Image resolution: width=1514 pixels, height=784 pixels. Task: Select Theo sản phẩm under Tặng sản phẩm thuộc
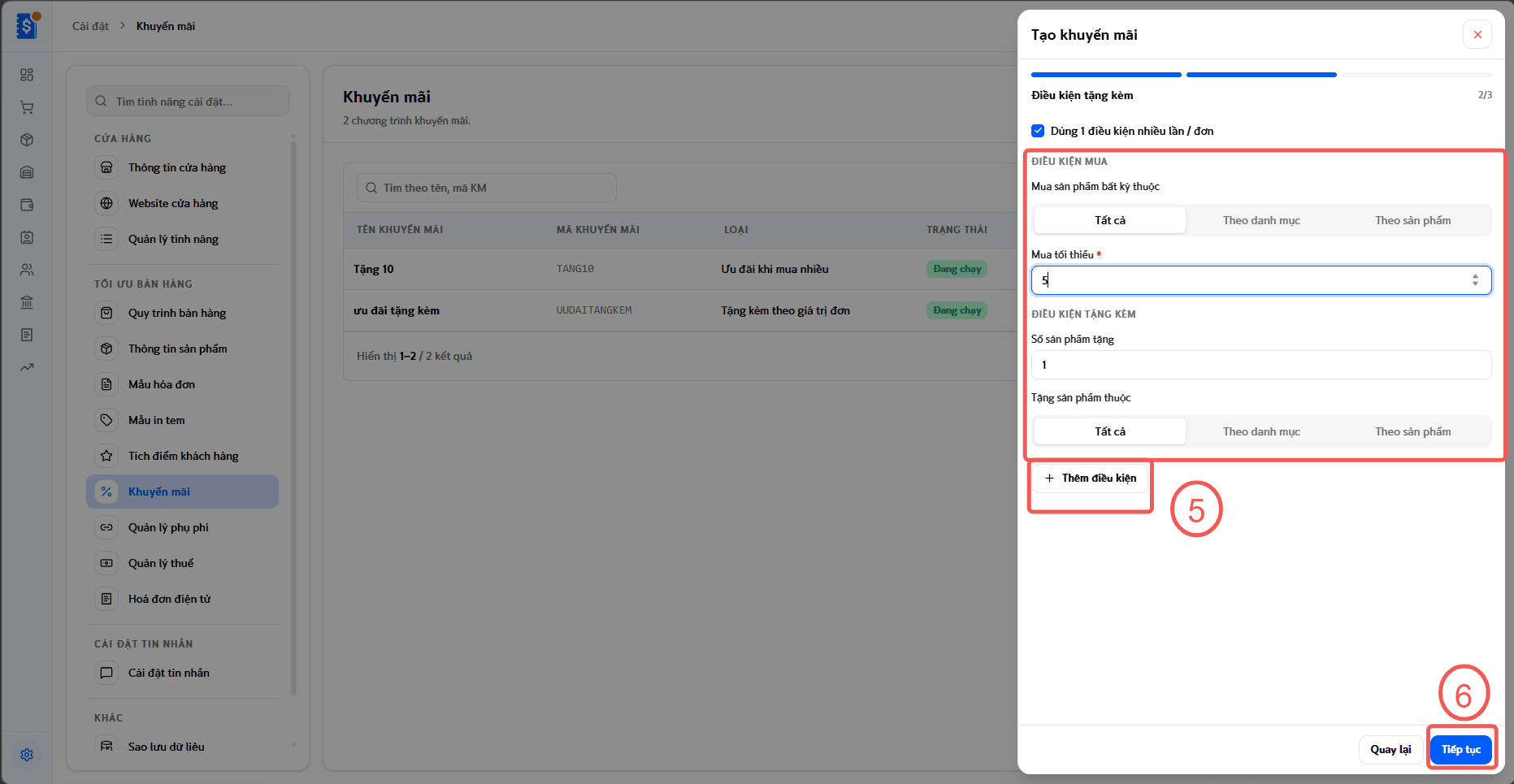pyautogui.click(x=1412, y=431)
